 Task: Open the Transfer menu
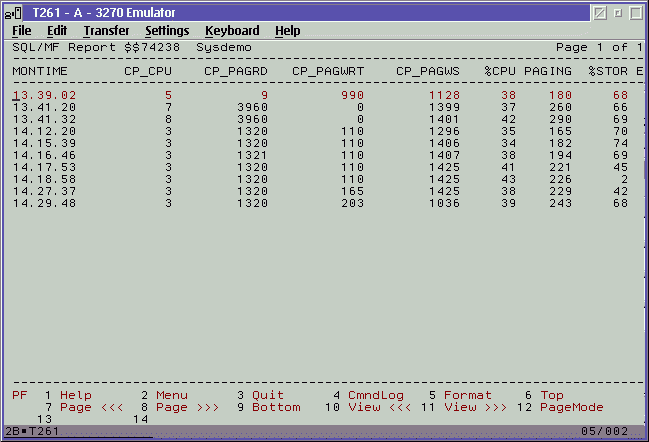pos(106,31)
